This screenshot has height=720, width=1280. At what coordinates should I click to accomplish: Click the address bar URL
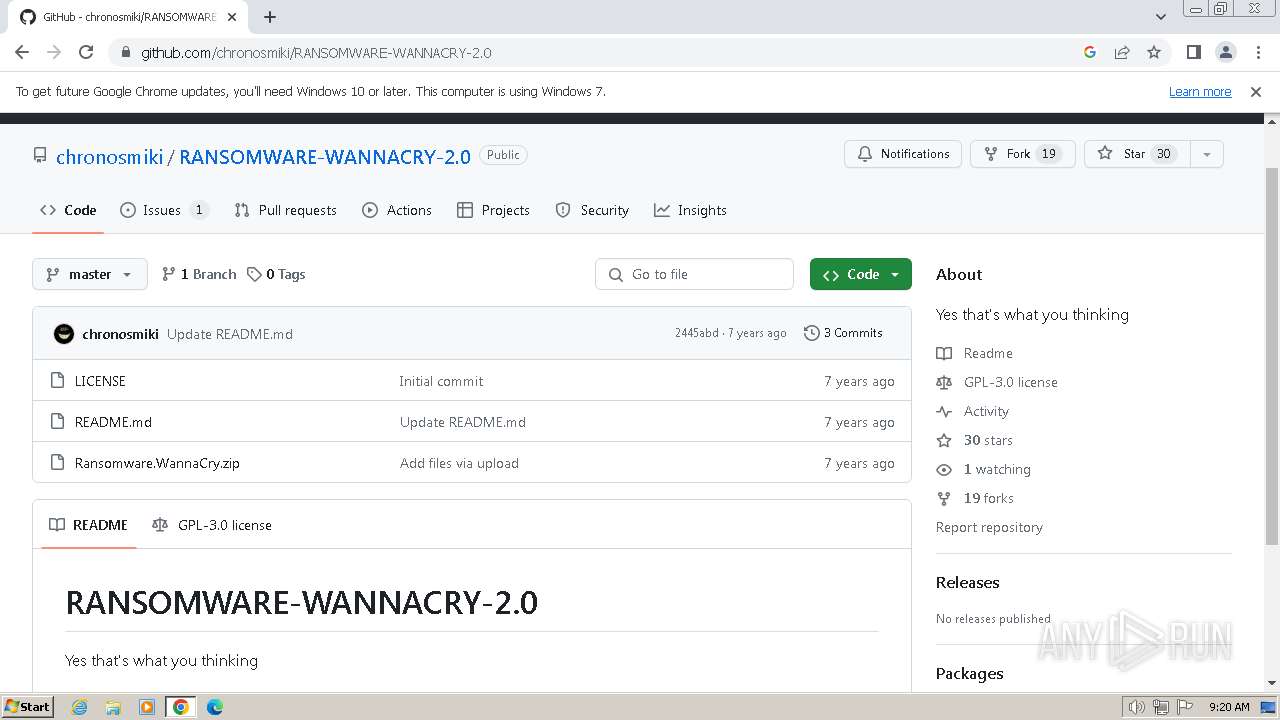click(x=316, y=52)
